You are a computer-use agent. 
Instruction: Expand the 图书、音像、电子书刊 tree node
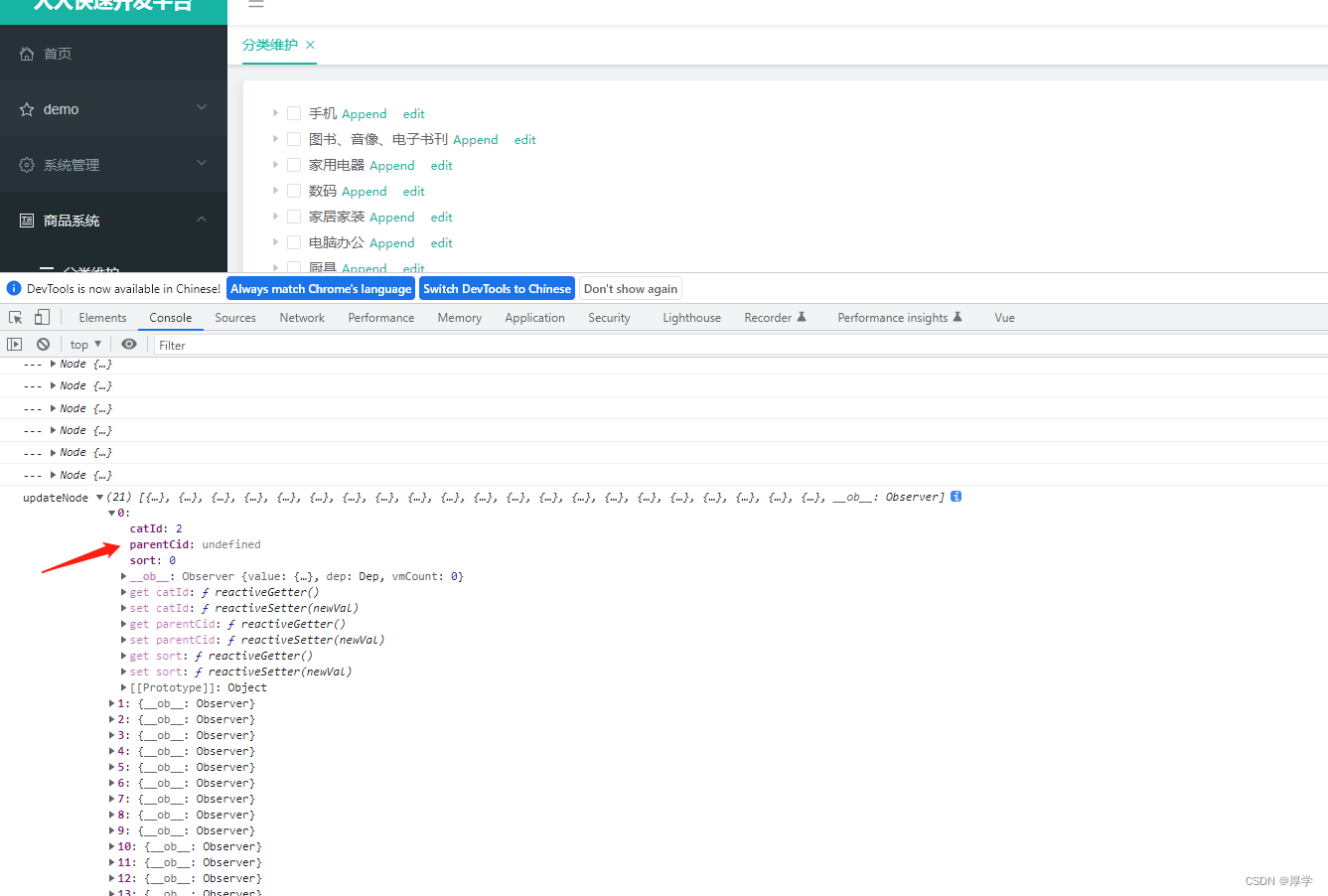point(275,139)
